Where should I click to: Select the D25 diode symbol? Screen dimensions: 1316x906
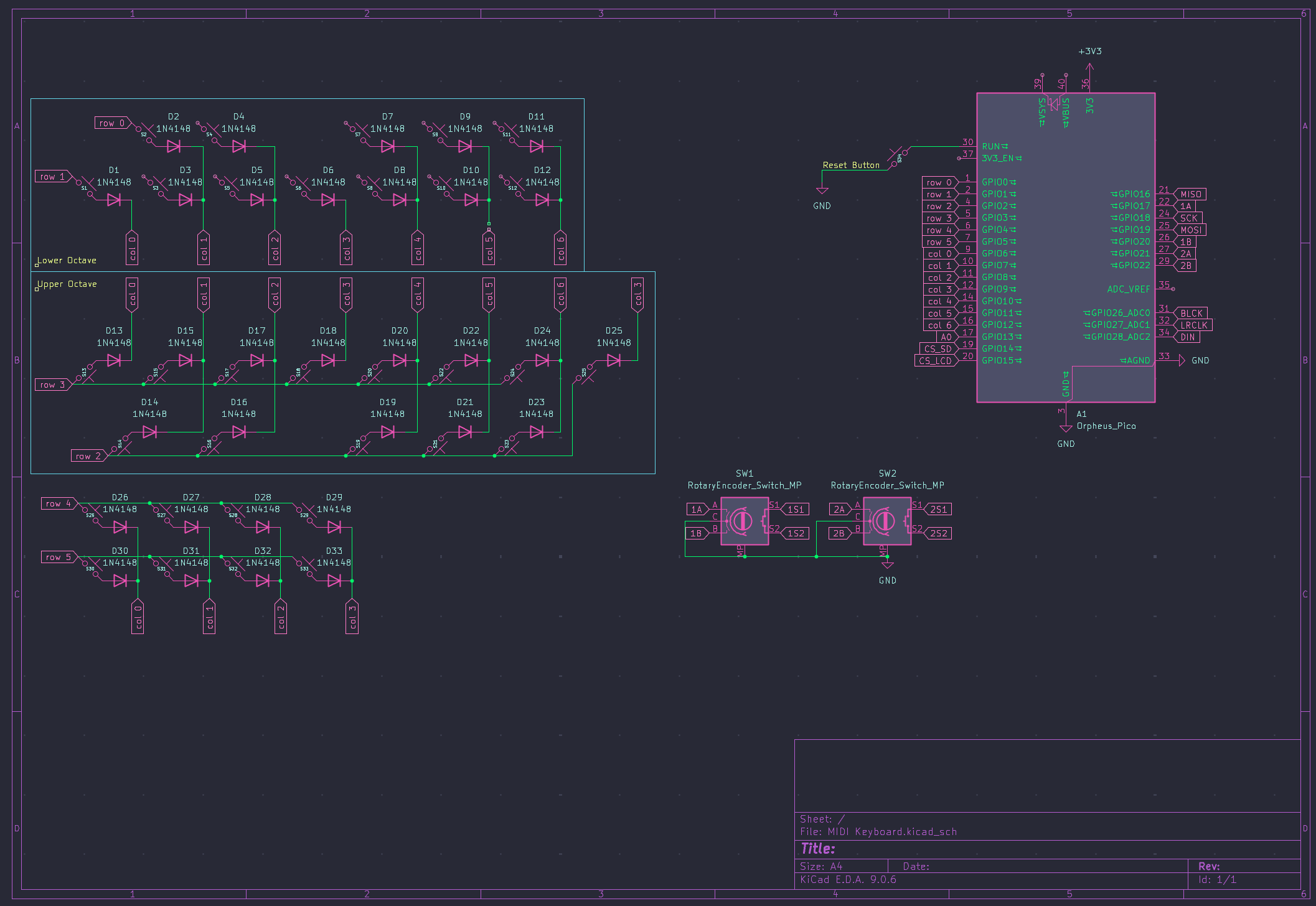(614, 360)
